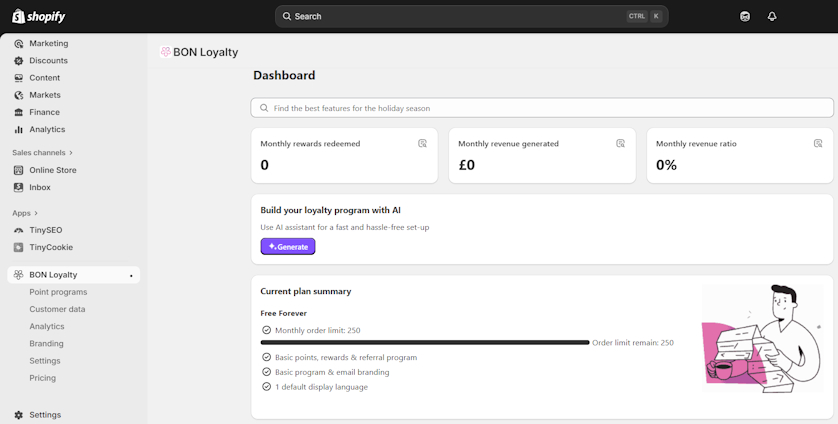Open Pricing submenu
The height and width of the screenshot is (424, 838).
(x=43, y=377)
